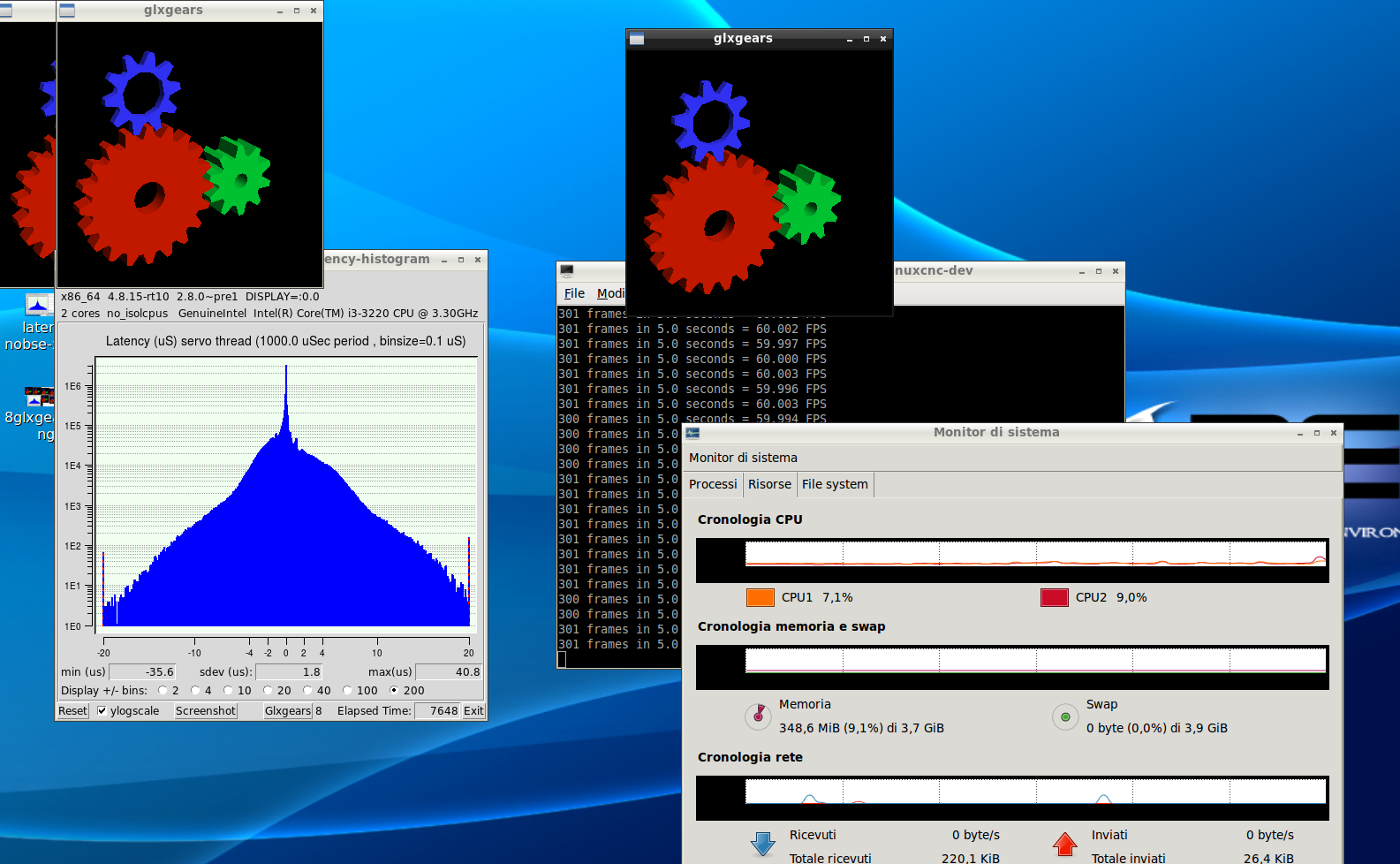Viewport: 1400px width, 864px height.
Task: Click the Exit button in latency histogram
Action: [x=473, y=711]
